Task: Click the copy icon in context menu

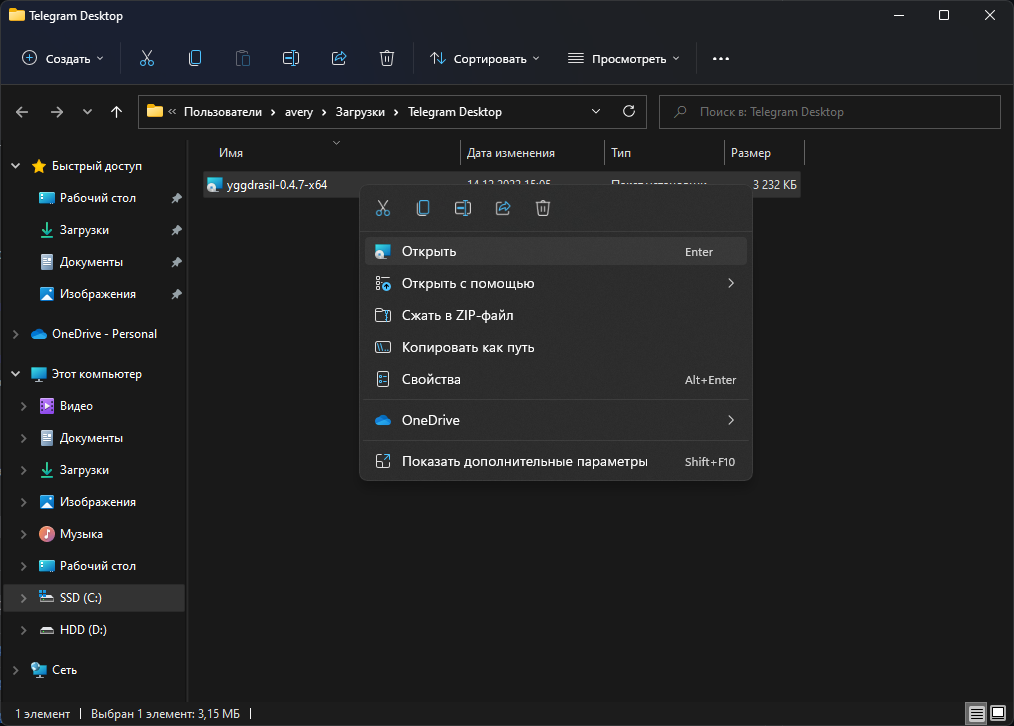Action: (x=423, y=208)
